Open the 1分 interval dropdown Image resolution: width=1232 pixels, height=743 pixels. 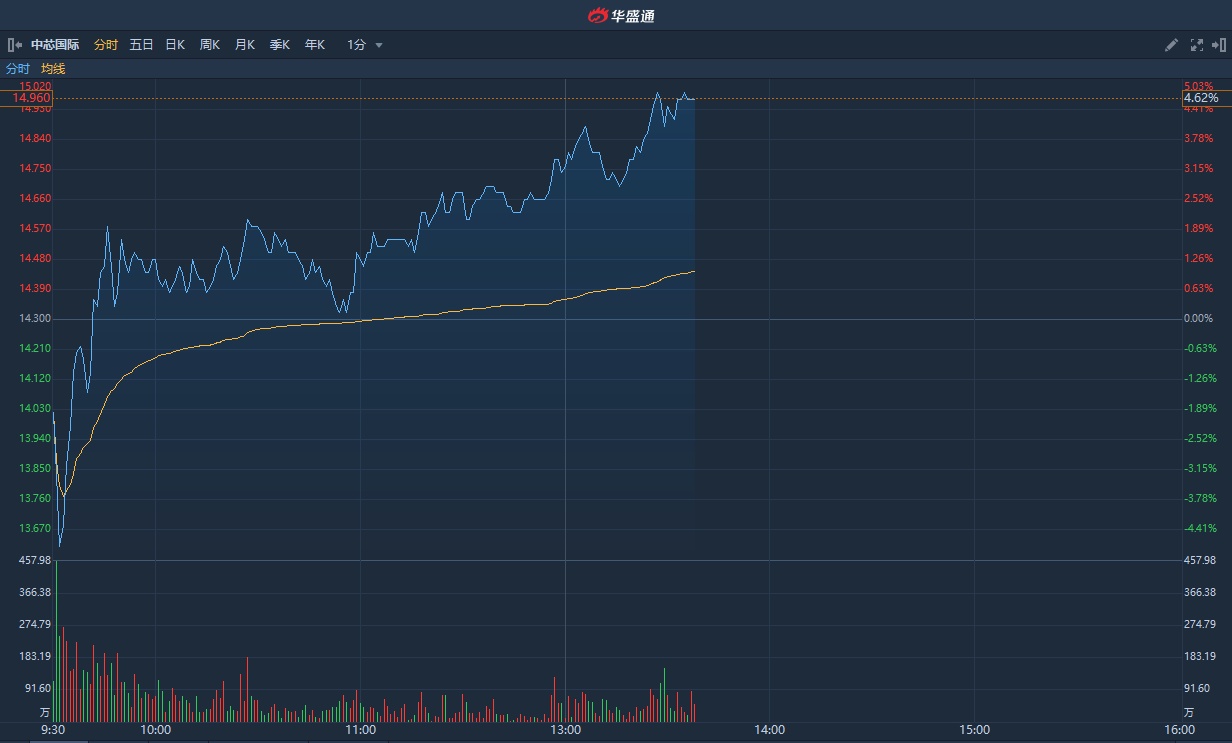365,45
